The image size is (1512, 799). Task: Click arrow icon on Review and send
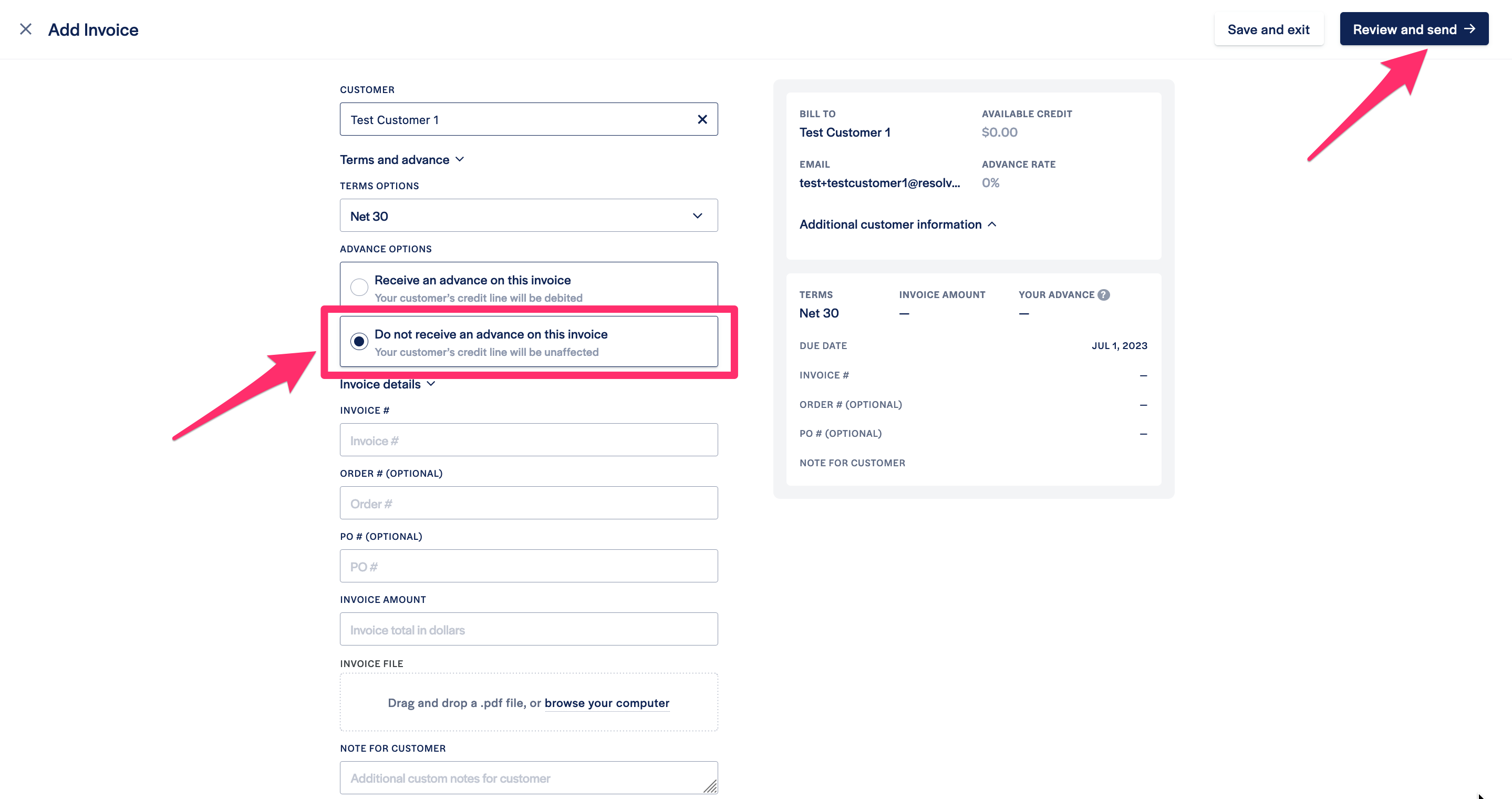1470,29
